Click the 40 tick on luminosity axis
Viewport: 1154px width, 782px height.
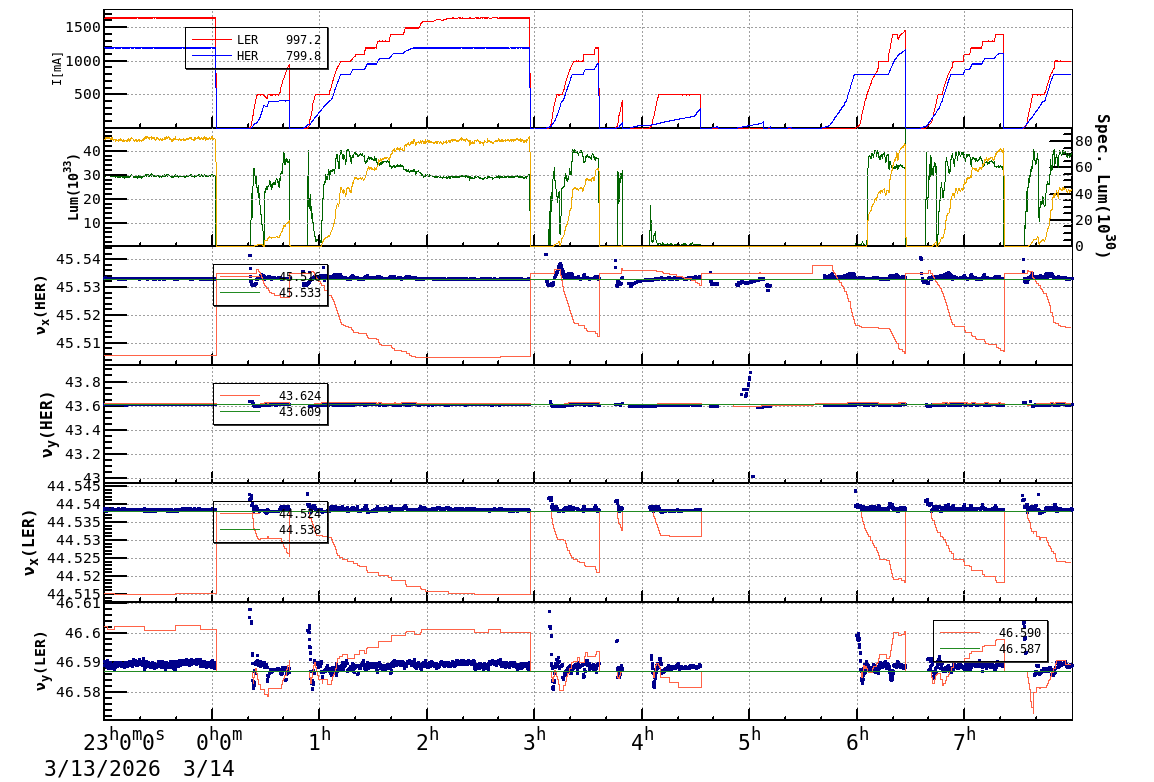click(92, 151)
